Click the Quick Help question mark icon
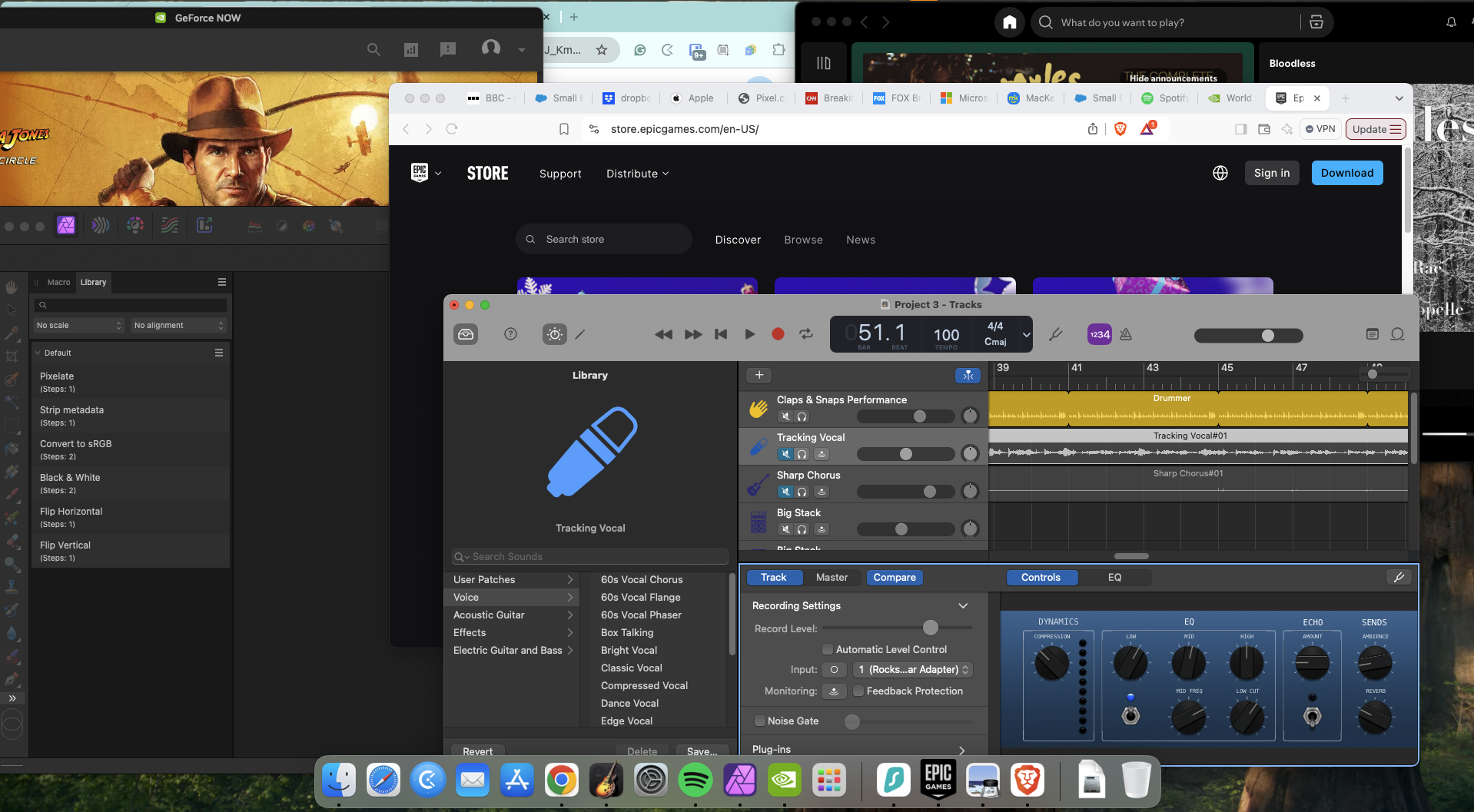 pos(510,334)
